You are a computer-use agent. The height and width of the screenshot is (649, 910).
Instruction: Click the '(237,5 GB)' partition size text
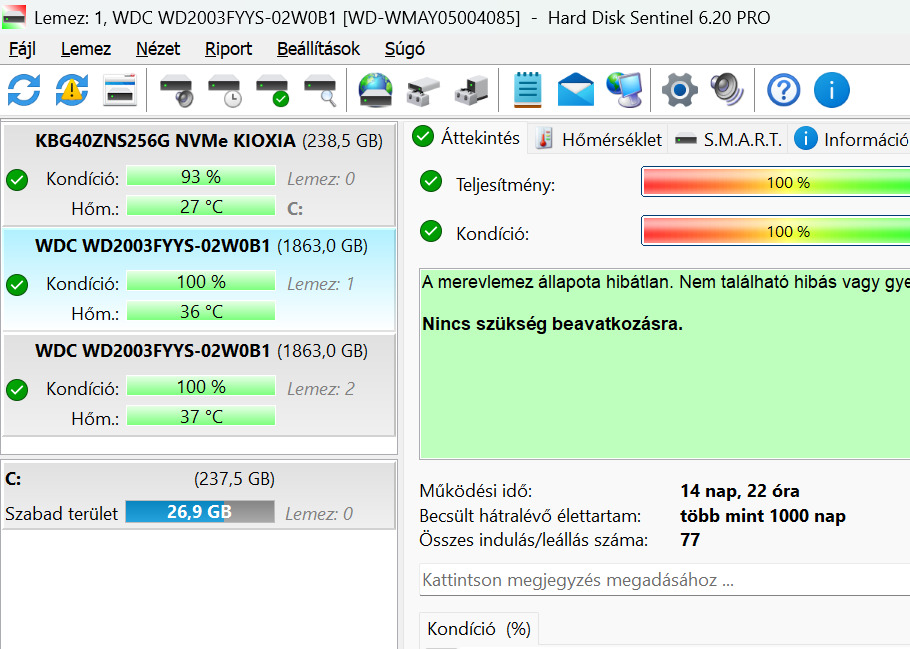234,478
